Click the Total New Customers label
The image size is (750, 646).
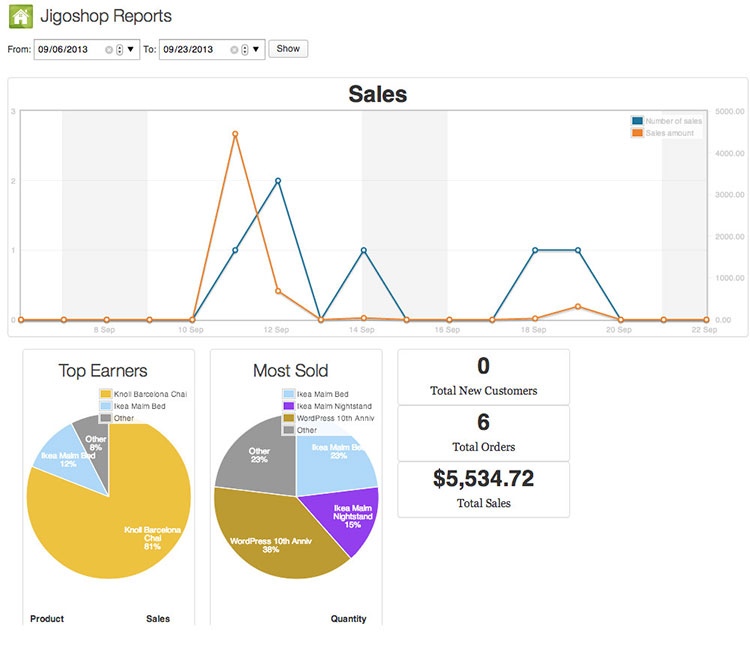pyautogui.click(x=484, y=391)
